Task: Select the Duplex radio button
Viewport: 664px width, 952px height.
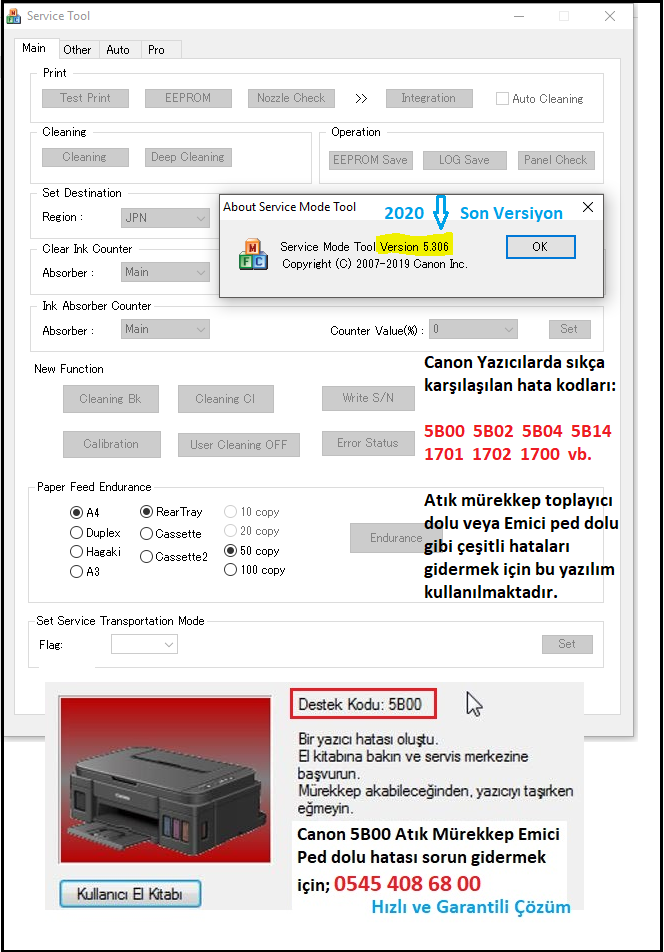Action: coord(76,532)
